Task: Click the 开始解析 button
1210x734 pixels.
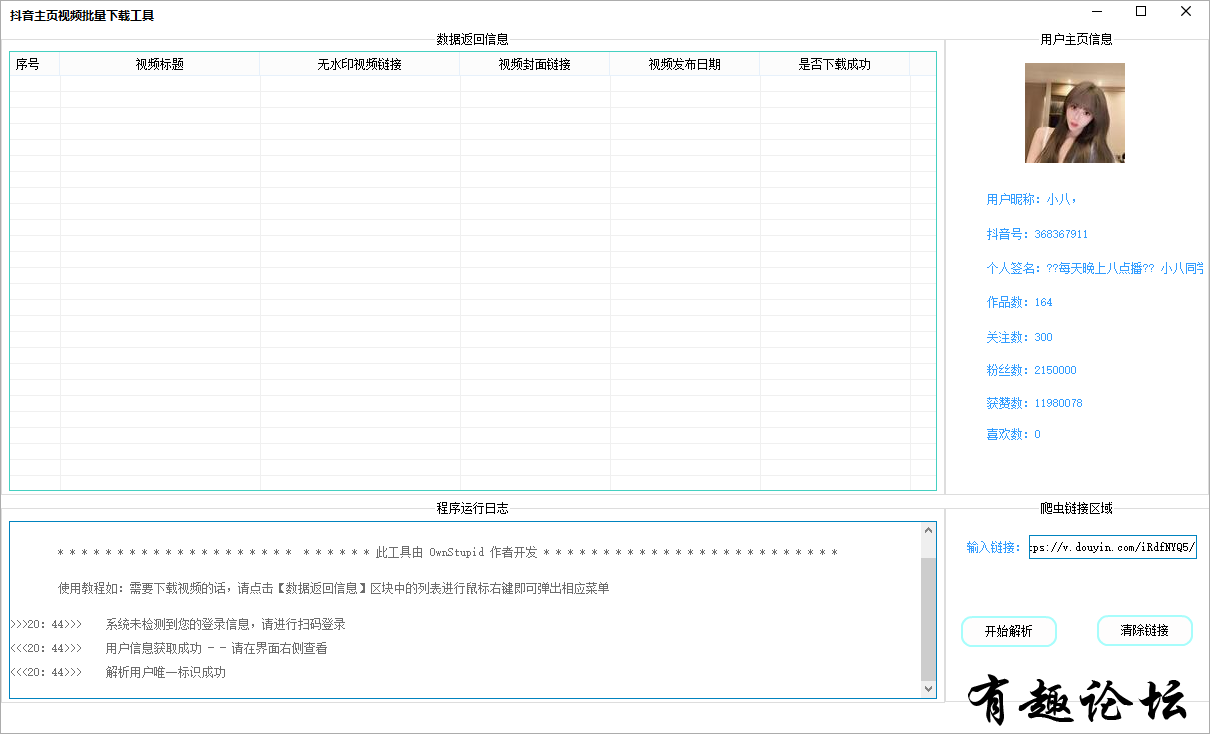Action: pyautogui.click(x=1008, y=631)
